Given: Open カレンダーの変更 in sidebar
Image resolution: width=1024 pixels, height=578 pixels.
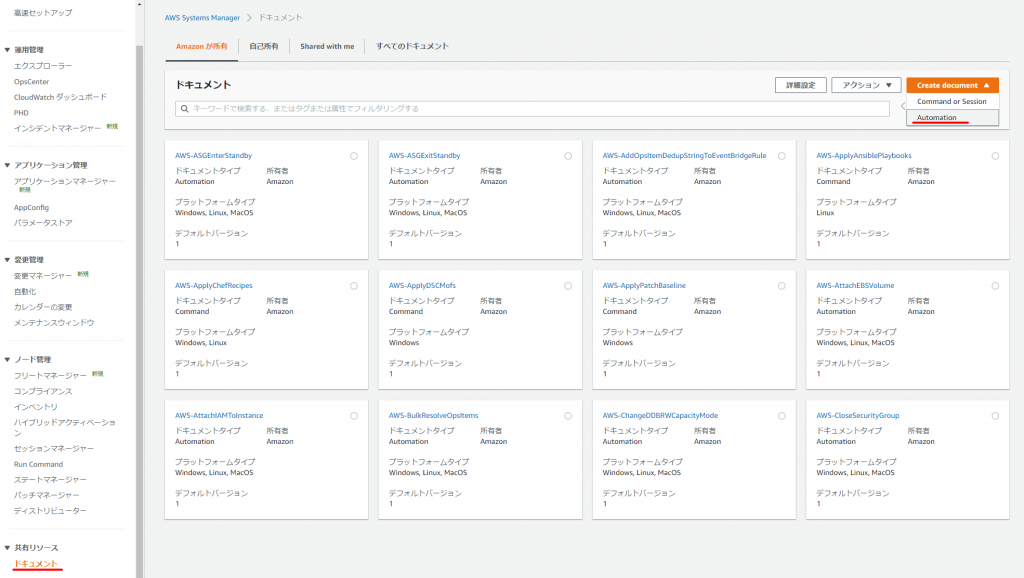Looking at the screenshot, I should 43,308.
